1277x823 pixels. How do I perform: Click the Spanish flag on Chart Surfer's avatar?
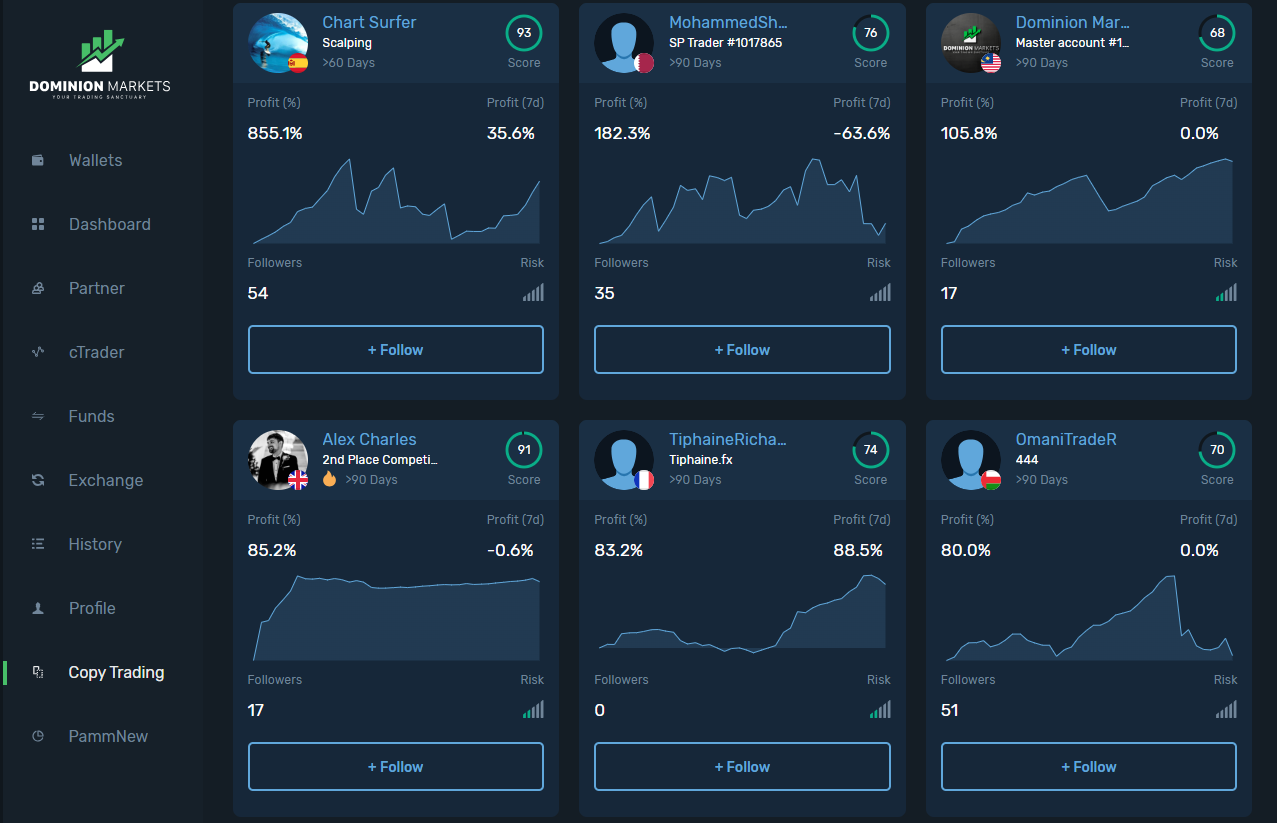tap(297, 60)
